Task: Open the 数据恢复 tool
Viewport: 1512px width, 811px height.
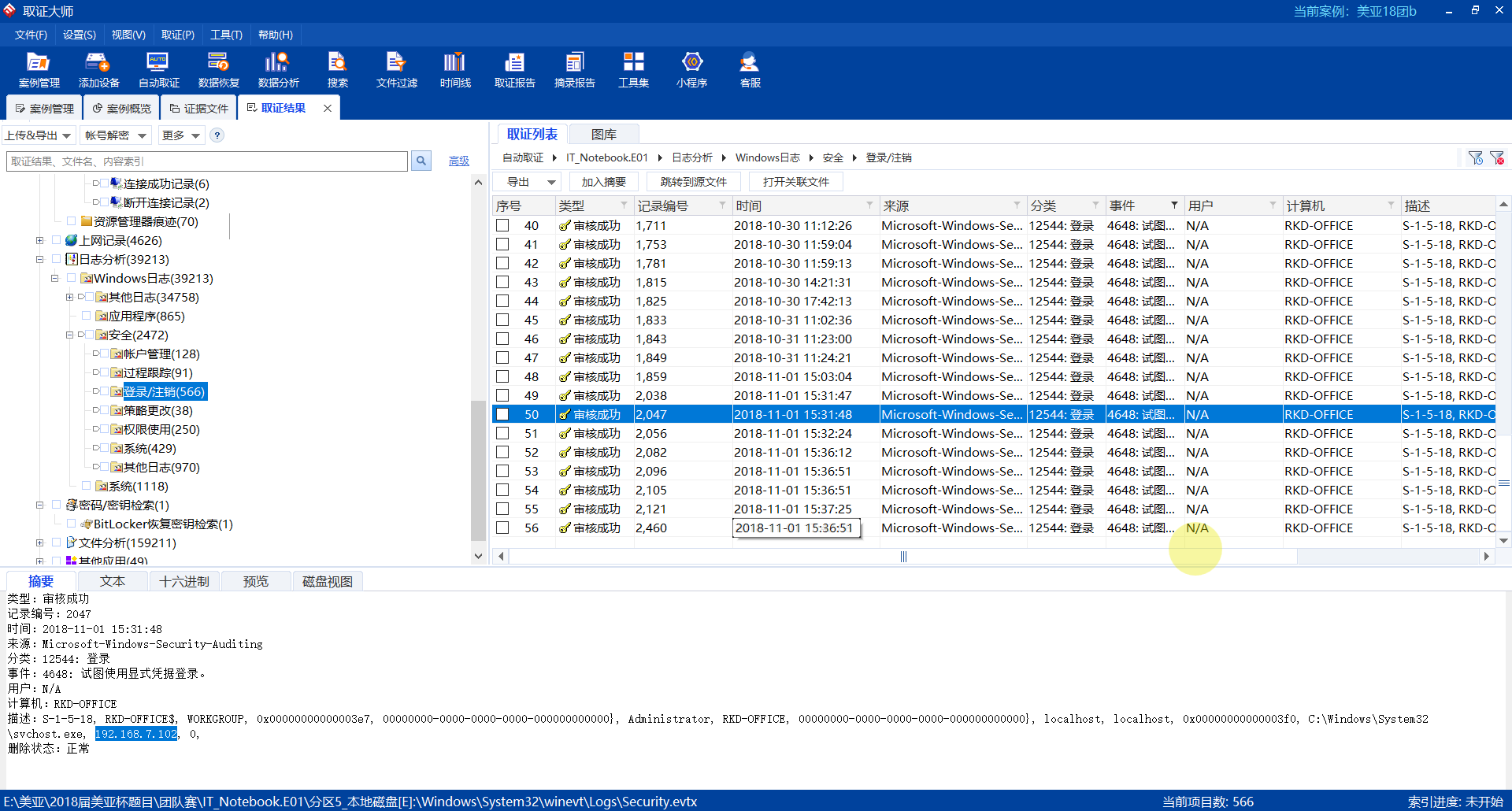Action: pyautogui.click(x=218, y=69)
